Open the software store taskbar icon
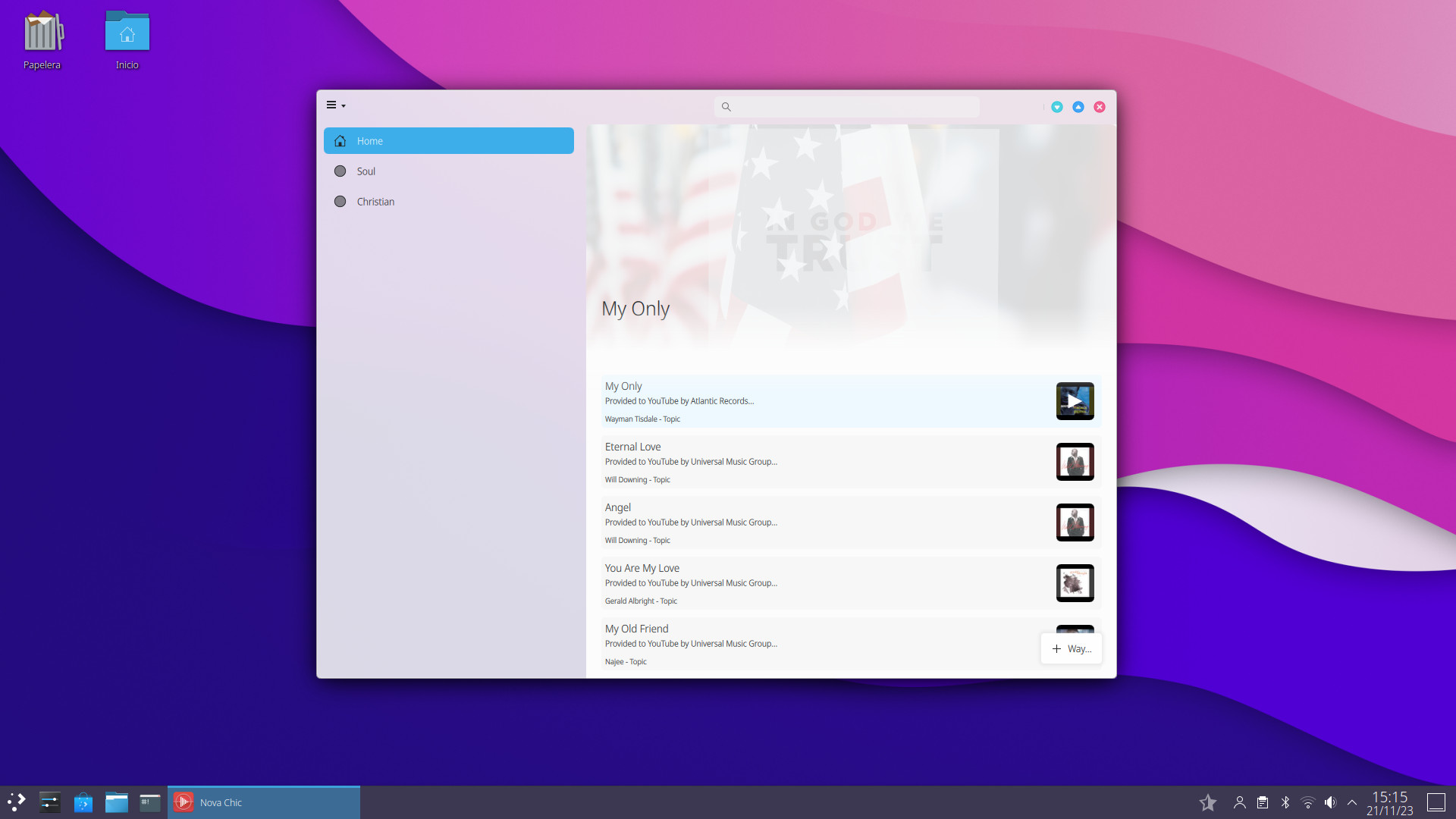Viewport: 1456px width, 819px height. pos(83,802)
